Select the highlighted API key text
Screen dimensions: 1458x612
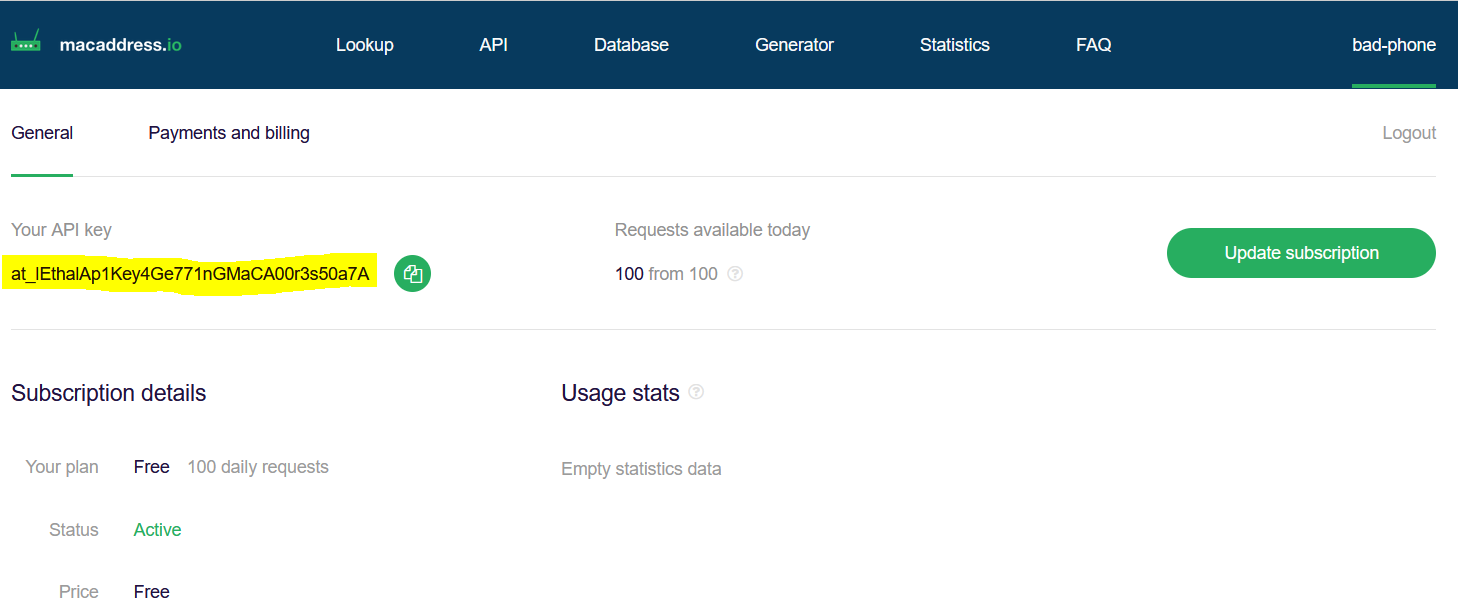pyautogui.click(x=190, y=274)
